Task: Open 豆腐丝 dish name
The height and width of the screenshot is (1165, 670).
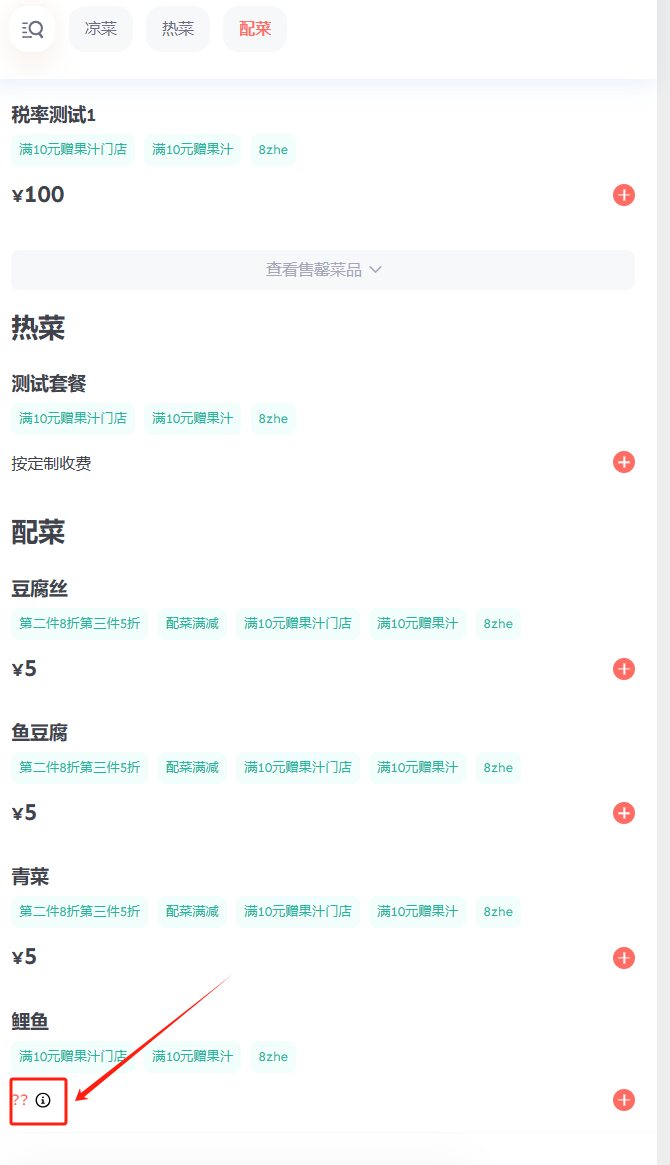Action: [x=39, y=589]
